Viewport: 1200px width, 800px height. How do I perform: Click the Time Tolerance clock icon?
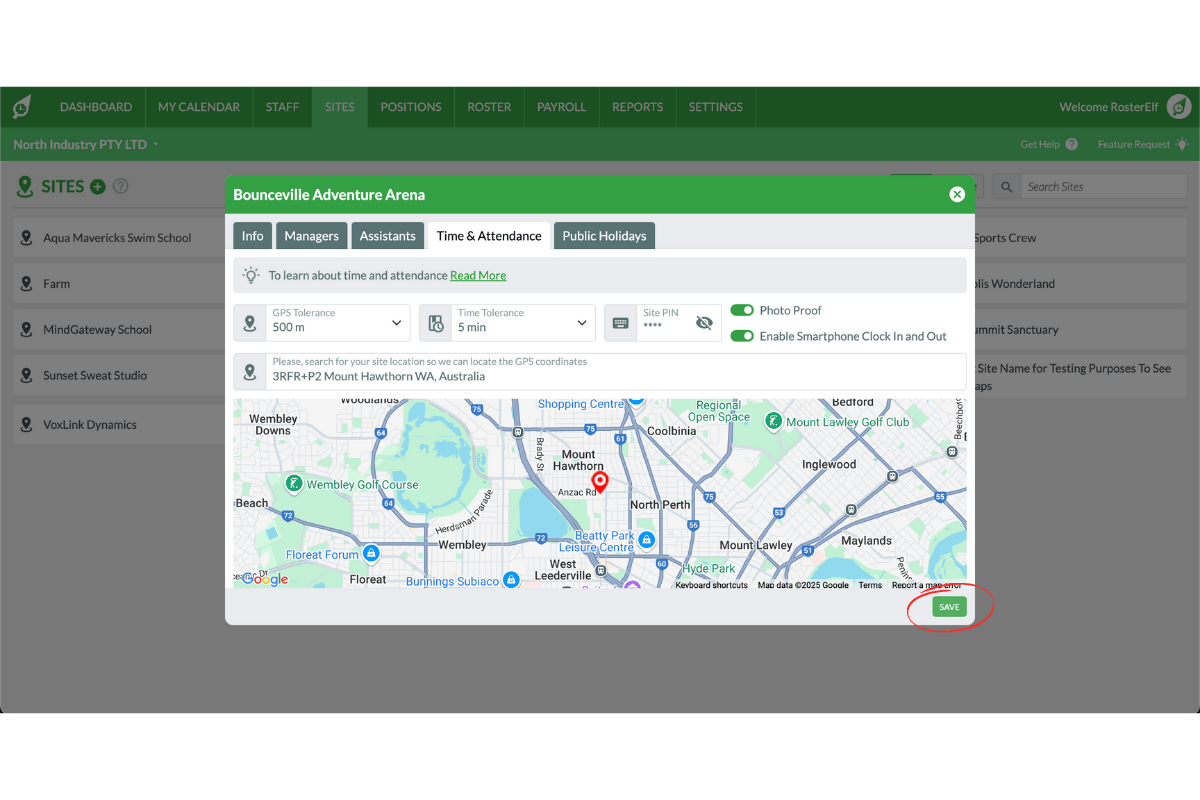[x=436, y=323]
